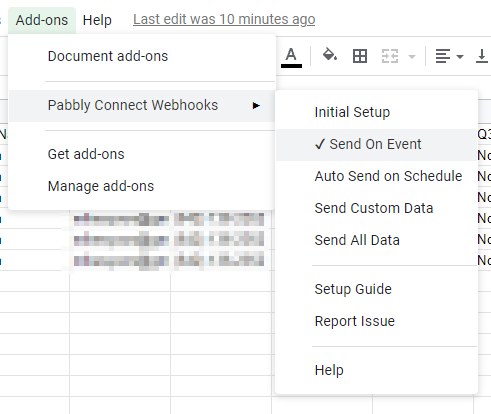
Task: Select Send Custom Data
Action: (377, 208)
